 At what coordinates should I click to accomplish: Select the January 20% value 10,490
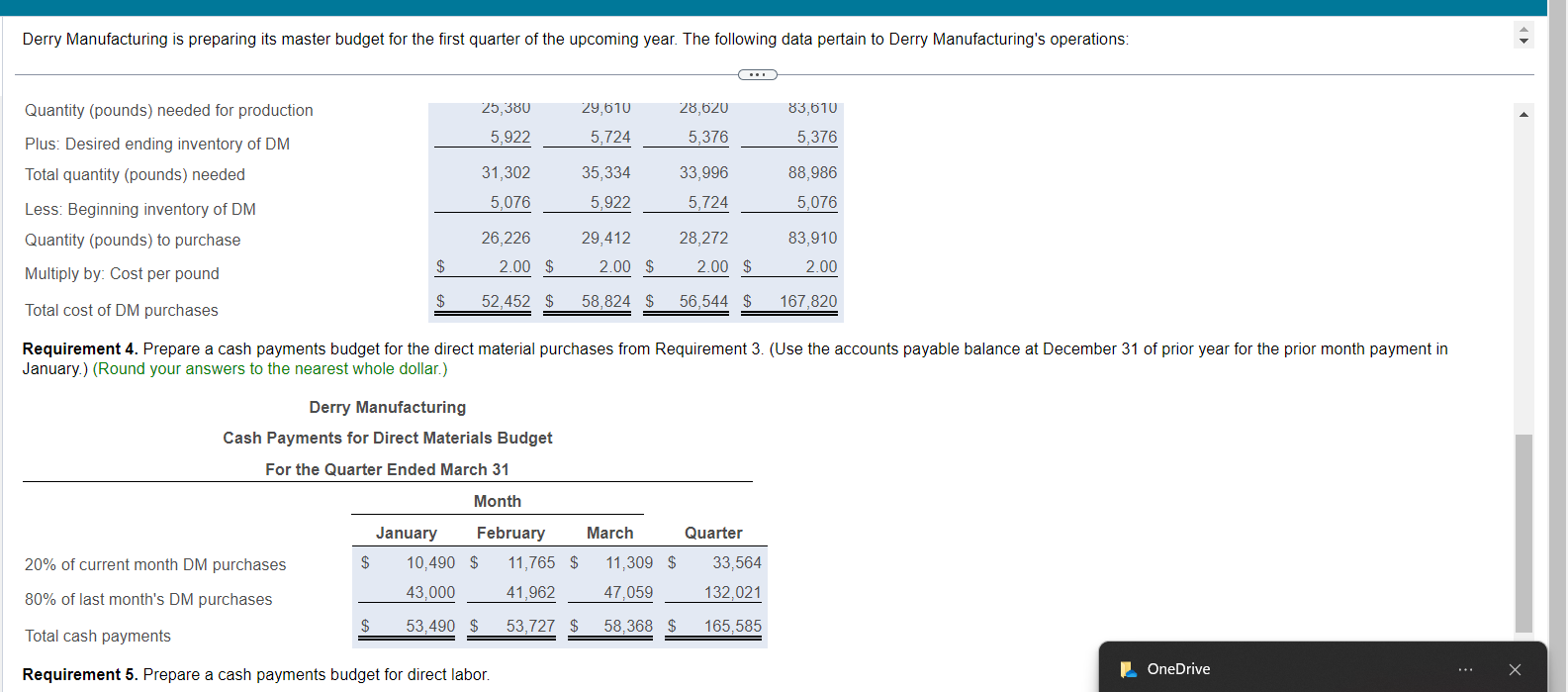point(430,562)
